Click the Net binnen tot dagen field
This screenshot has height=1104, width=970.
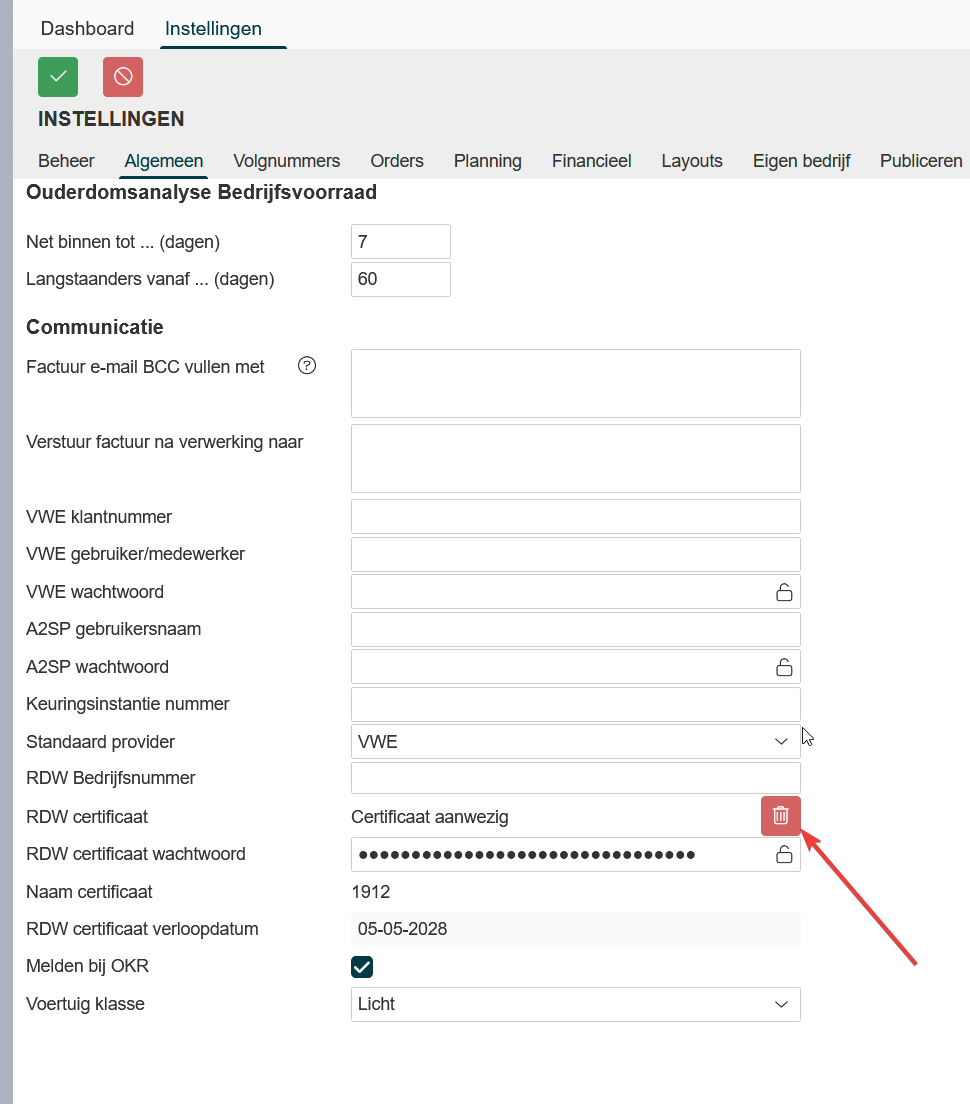pos(400,242)
